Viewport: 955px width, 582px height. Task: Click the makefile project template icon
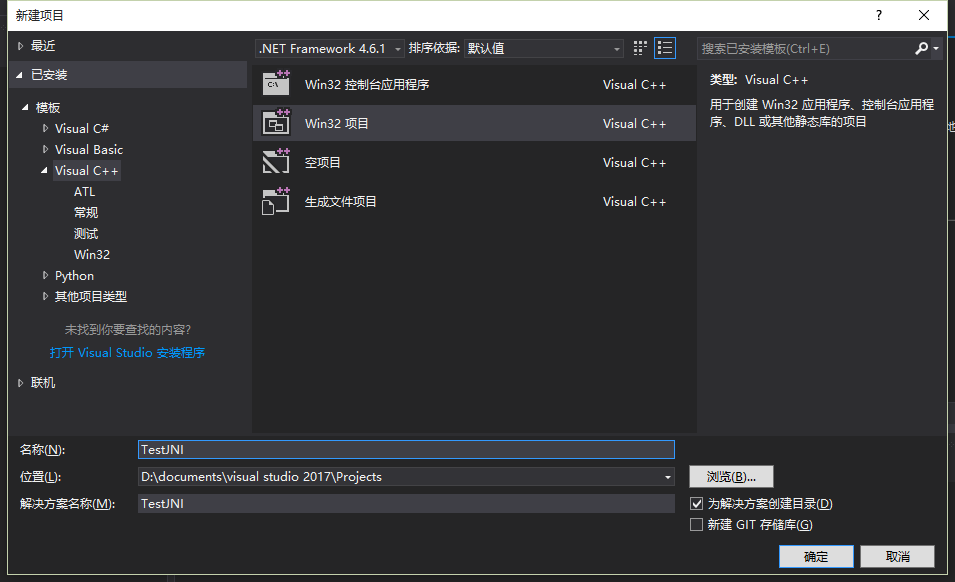tap(275, 201)
